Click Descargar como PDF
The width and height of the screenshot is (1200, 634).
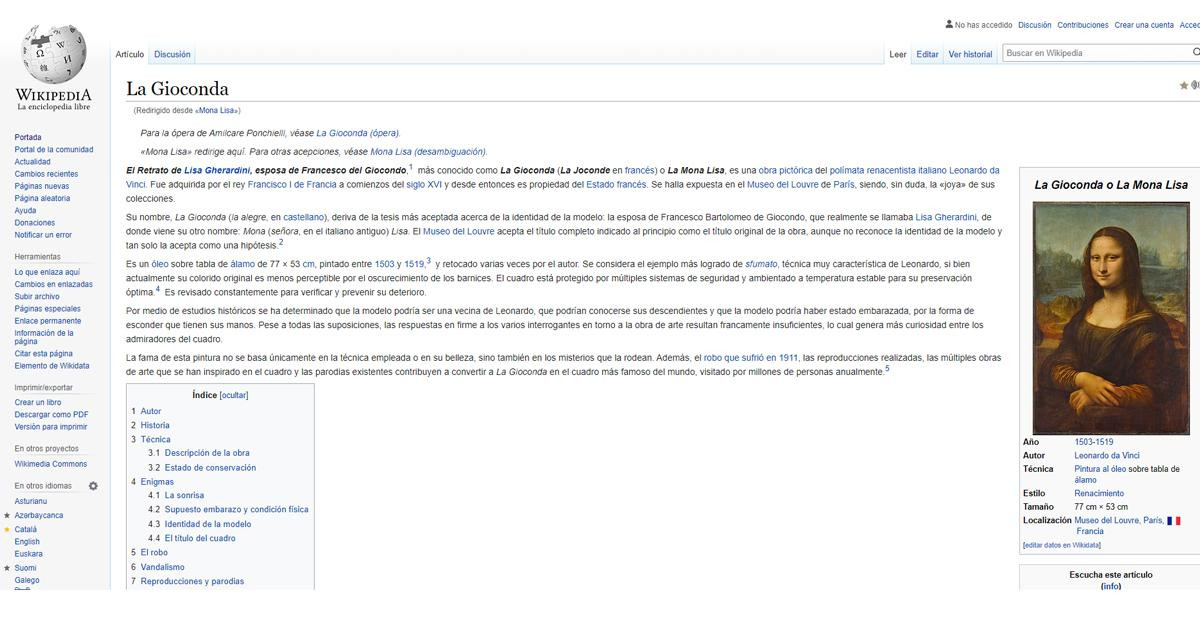(x=51, y=414)
